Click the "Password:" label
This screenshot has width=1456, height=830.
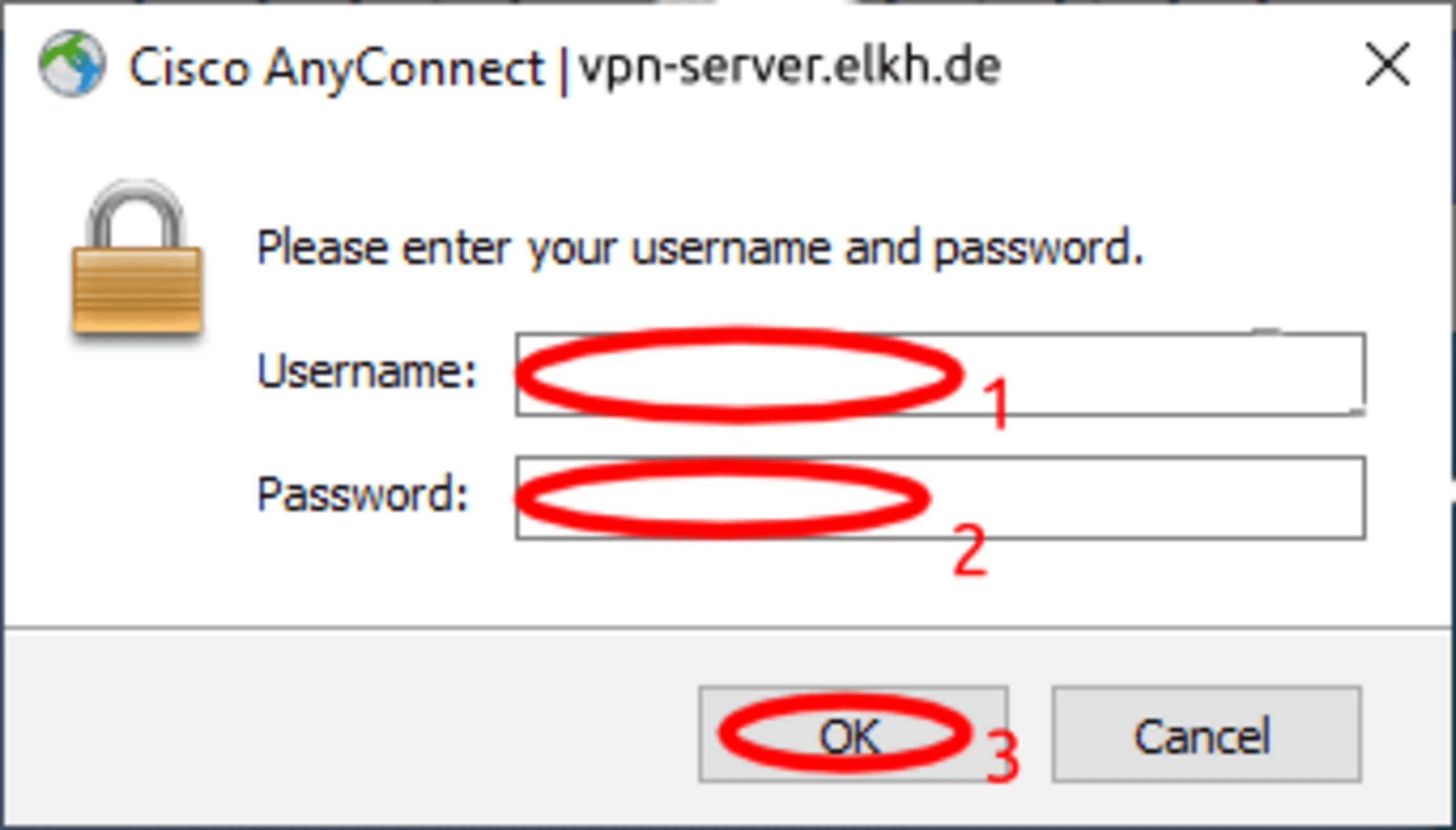[x=362, y=494]
